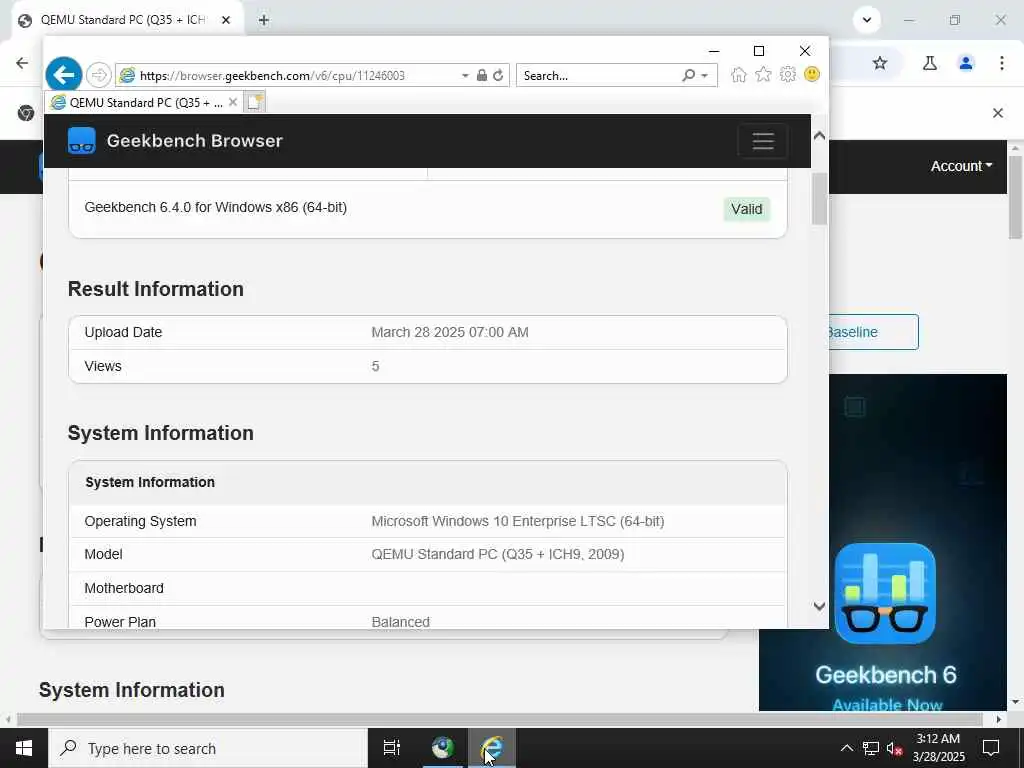Open Account dropdown in Chrome page
Image resolution: width=1024 pixels, height=768 pixels.
click(x=961, y=166)
